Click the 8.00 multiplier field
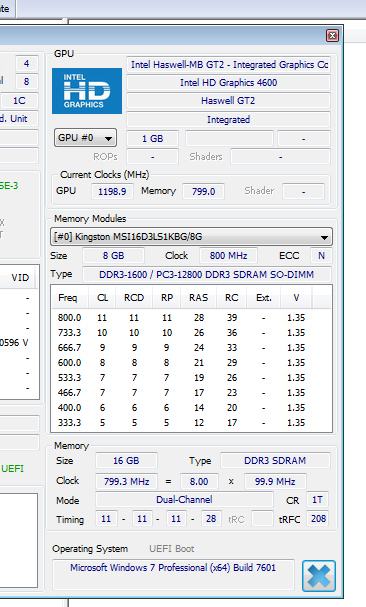This screenshot has height=607, width=366. click(x=199, y=482)
